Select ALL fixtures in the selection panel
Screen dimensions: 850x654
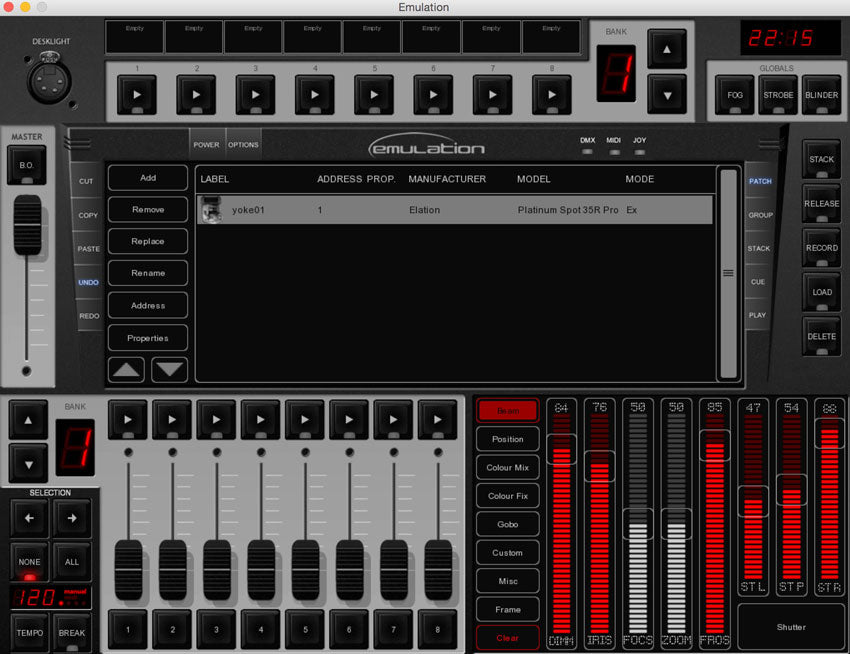pyautogui.click(x=72, y=562)
